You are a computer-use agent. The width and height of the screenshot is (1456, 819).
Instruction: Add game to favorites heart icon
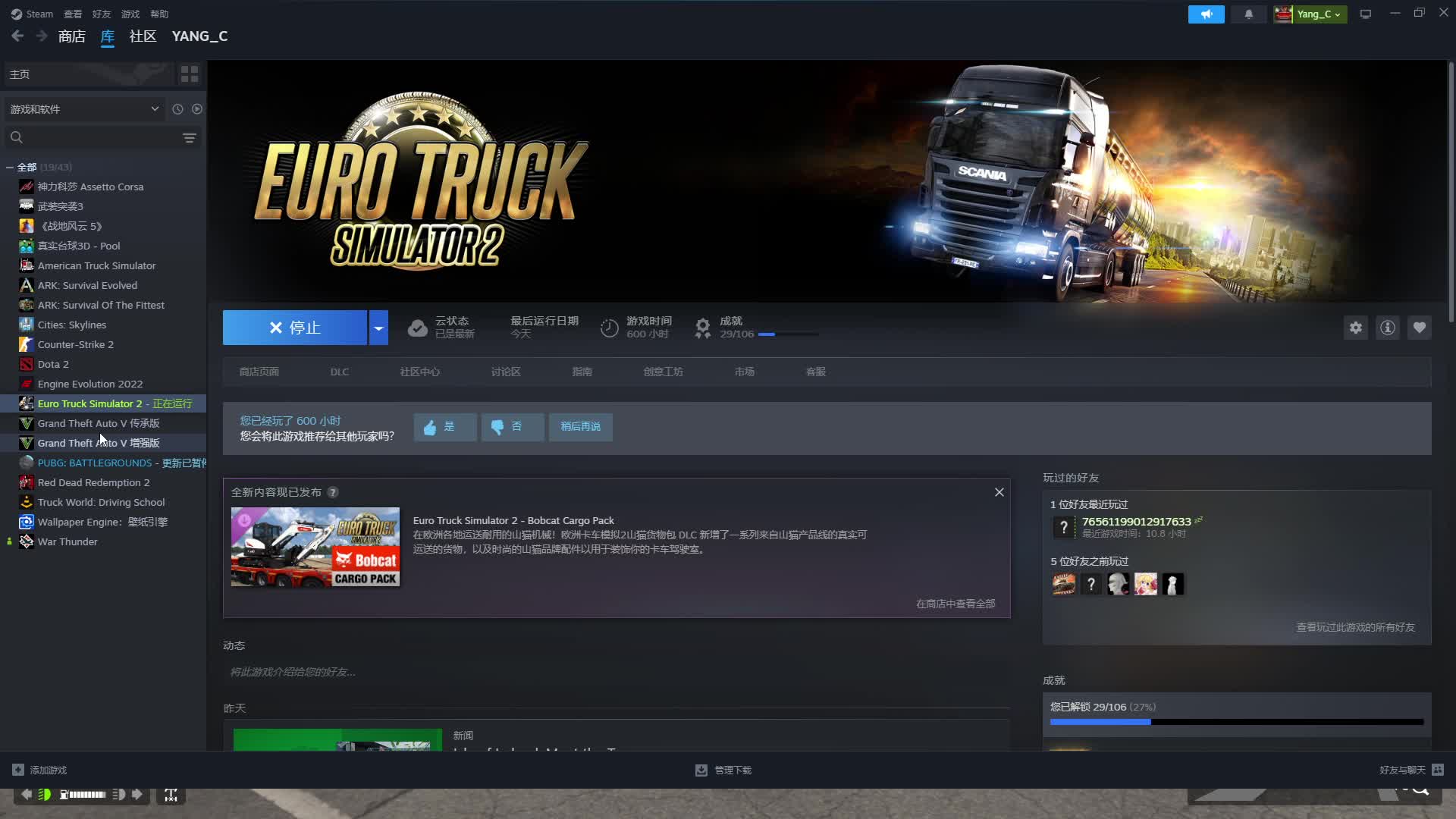point(1419,328)
